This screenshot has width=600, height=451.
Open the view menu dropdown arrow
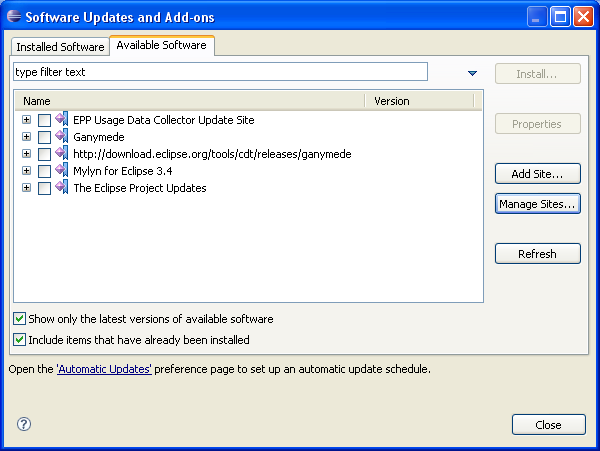472,73
